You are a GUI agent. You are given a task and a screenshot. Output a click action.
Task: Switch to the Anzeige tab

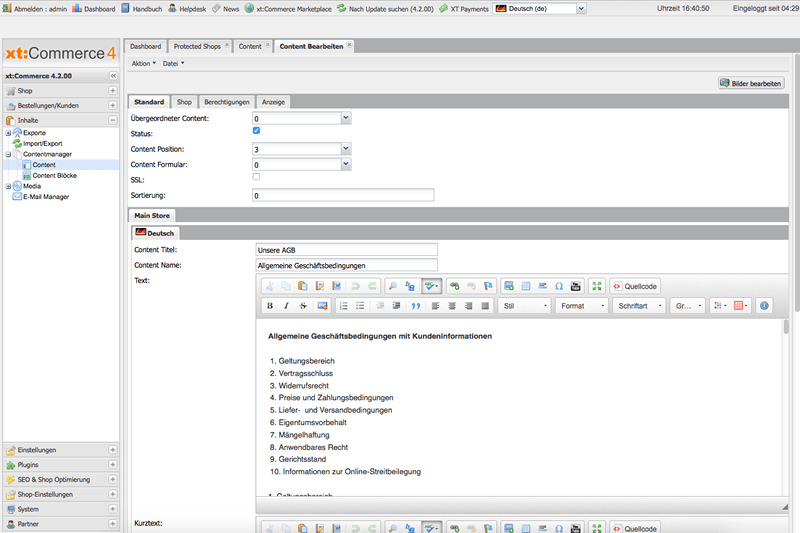coord(273,102)
